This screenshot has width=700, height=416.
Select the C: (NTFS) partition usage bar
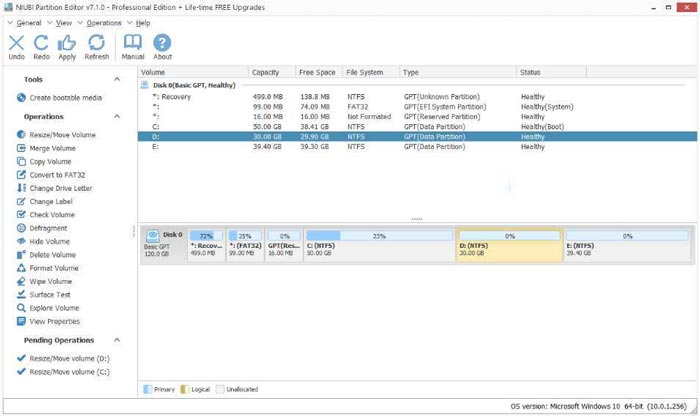click(x=379, y=236)
